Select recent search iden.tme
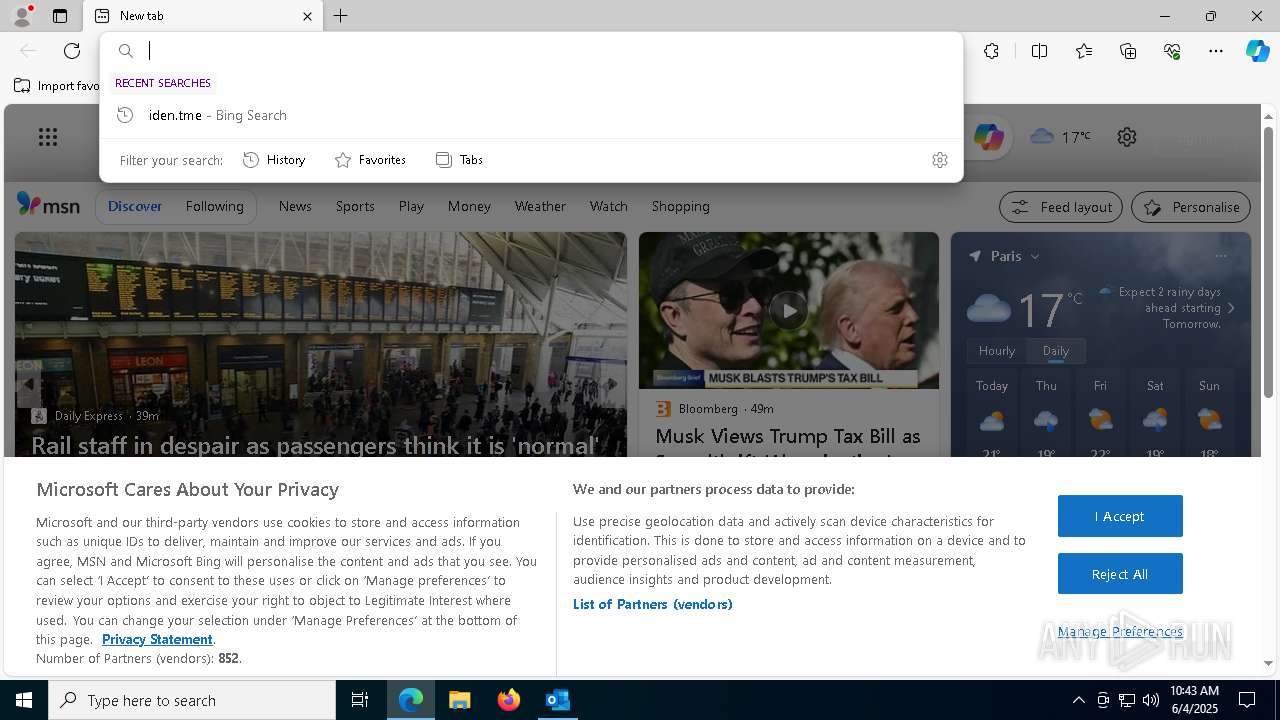Image resolution: width=1280 pixels, height=720 pixels. coord(531,115)
